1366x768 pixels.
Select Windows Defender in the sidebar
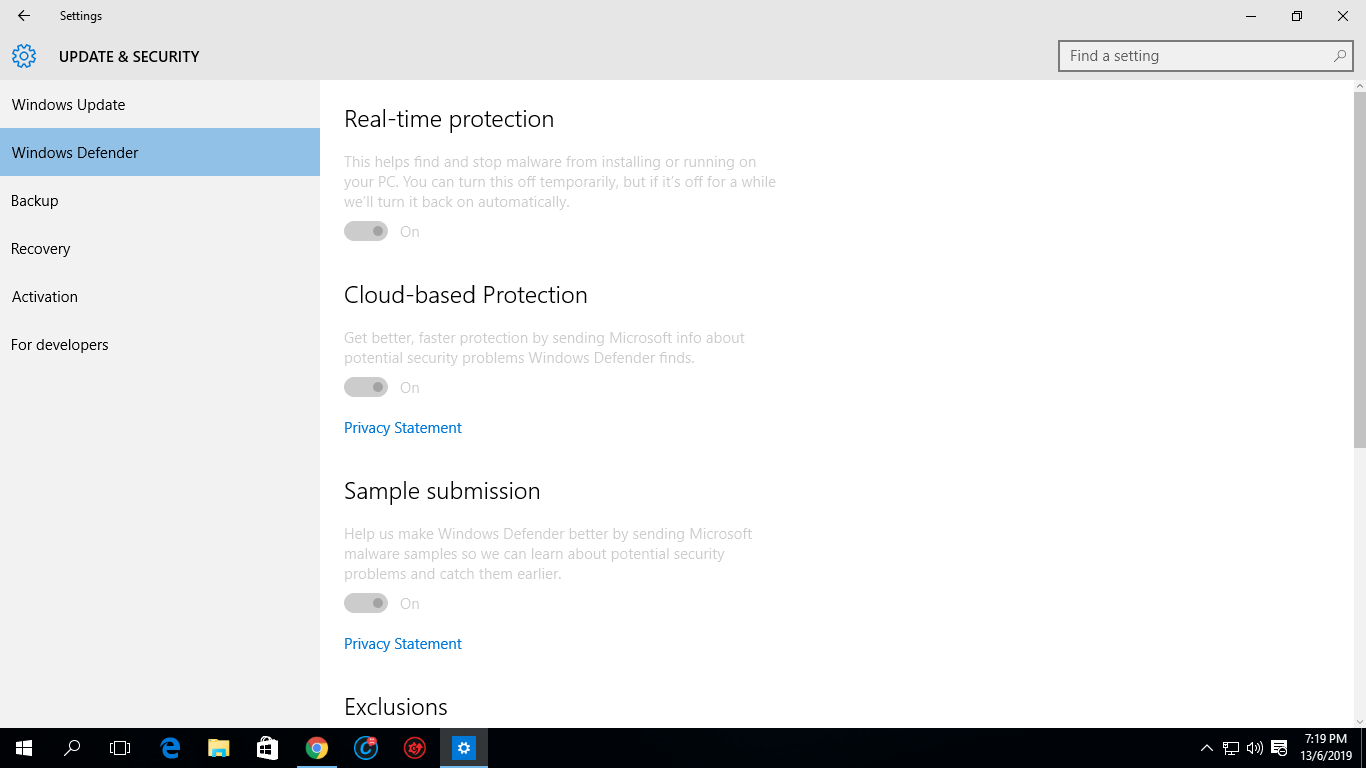(x=160, y=152)
